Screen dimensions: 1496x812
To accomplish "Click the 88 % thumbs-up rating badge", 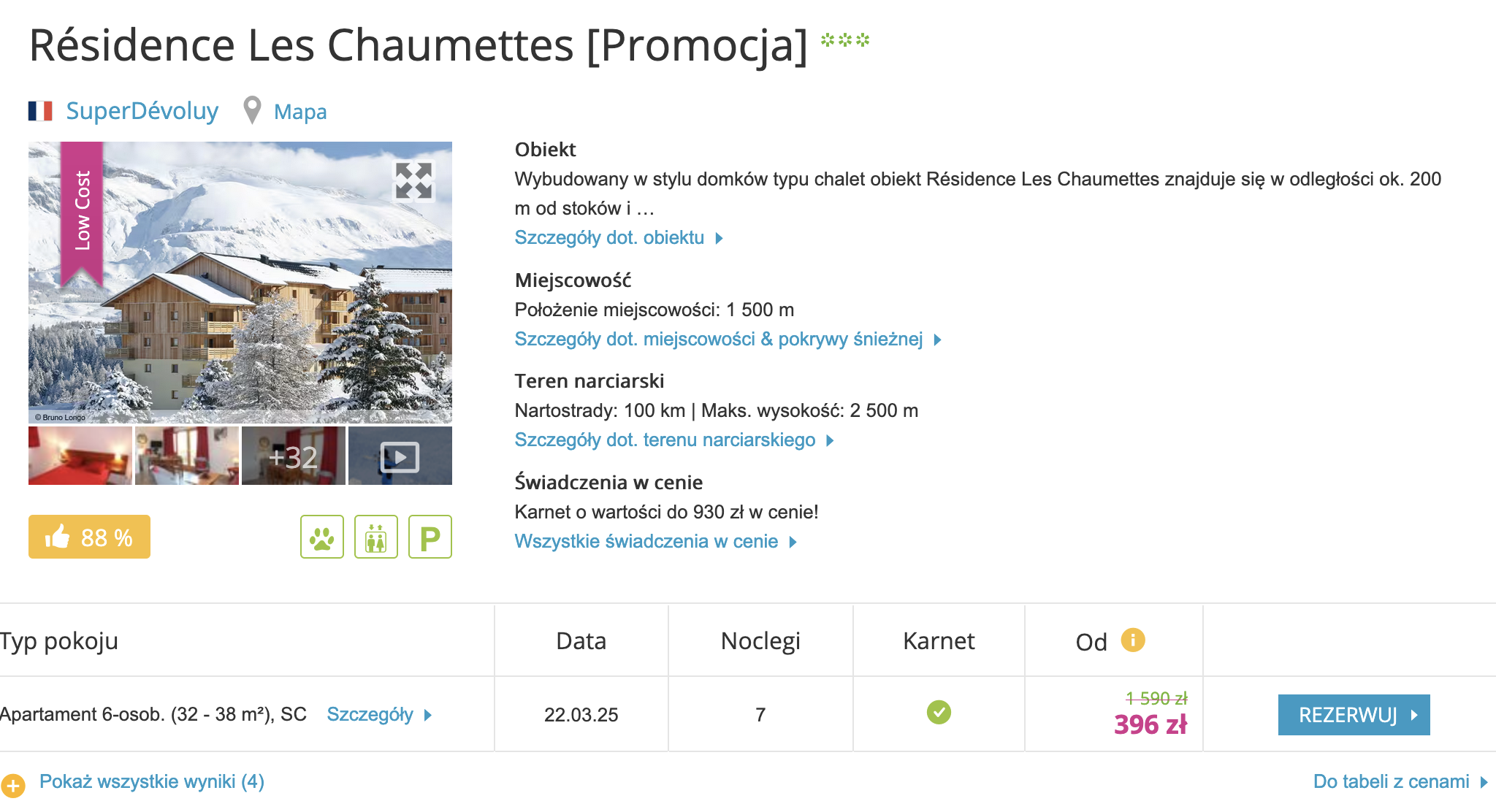I will point(89,537).
